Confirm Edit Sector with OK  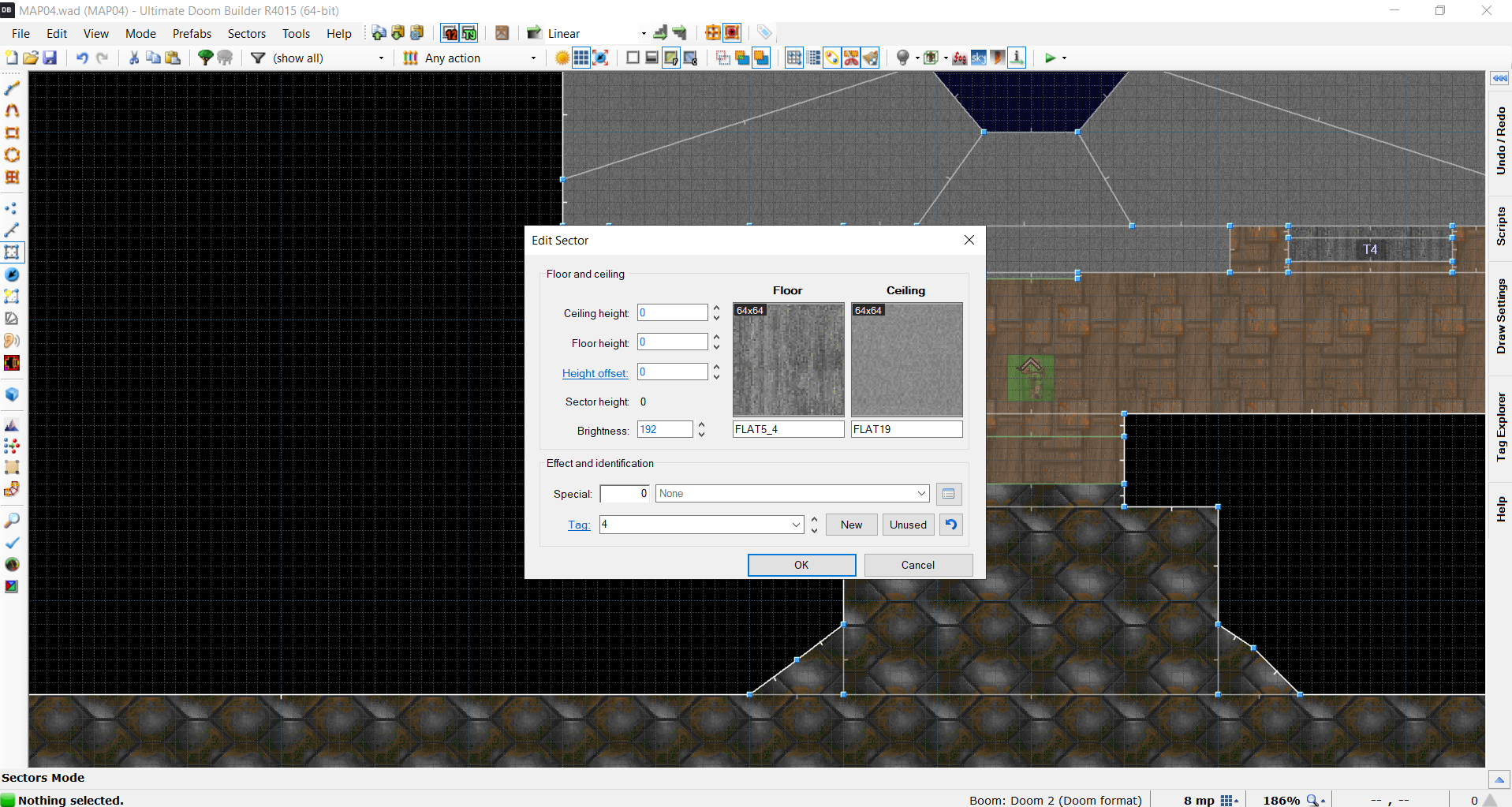pos(801,565)
